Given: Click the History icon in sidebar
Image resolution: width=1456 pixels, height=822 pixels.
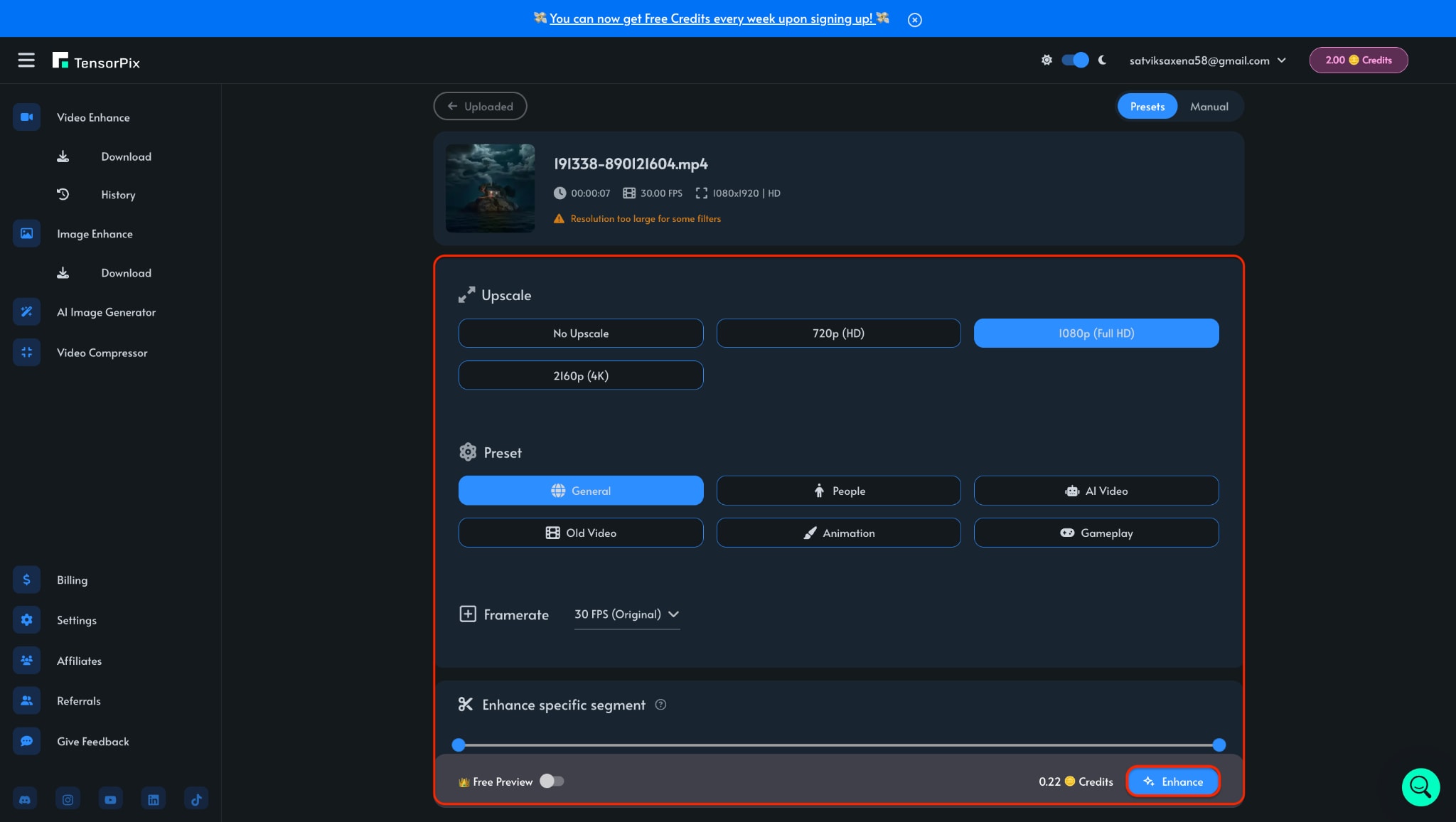Looking at the screenshot, I should [63, 194].
